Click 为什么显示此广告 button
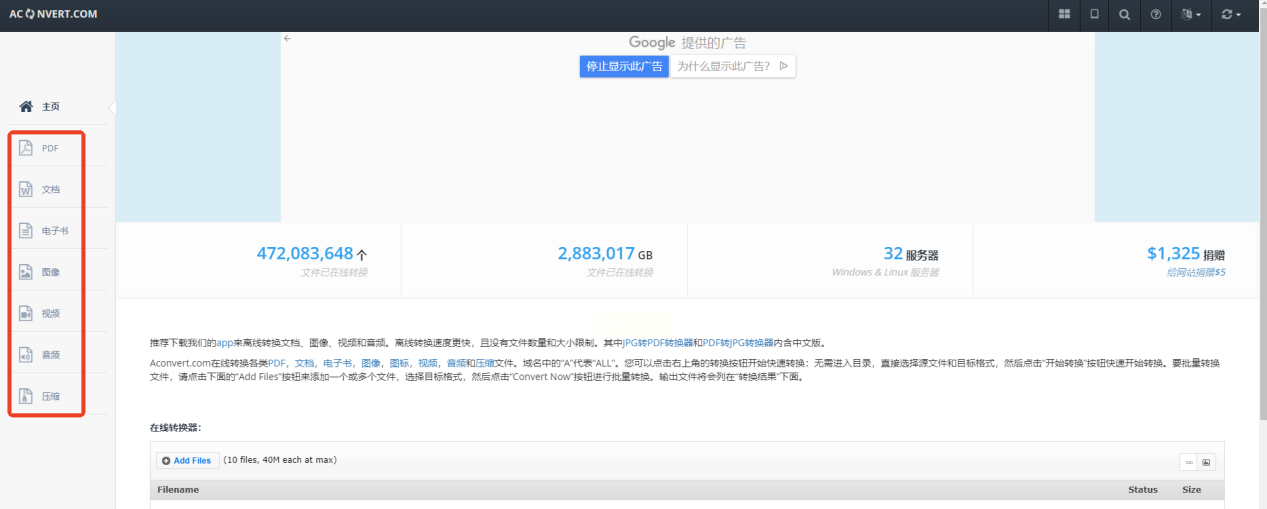Image resolution: width=1267 pixels, height=509 pixels. [733, 66]
